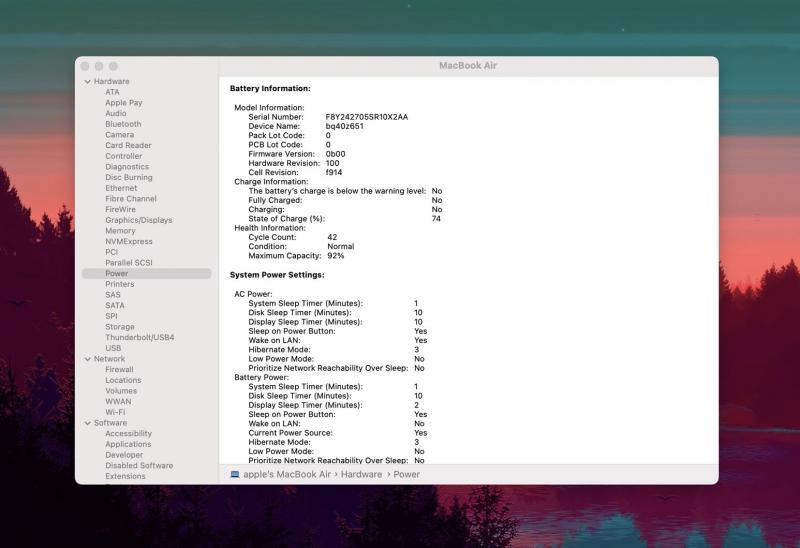Viewport: 800px width, 548px height.
Task: Select Firewall under Network
Action: (x=119, y=369)
